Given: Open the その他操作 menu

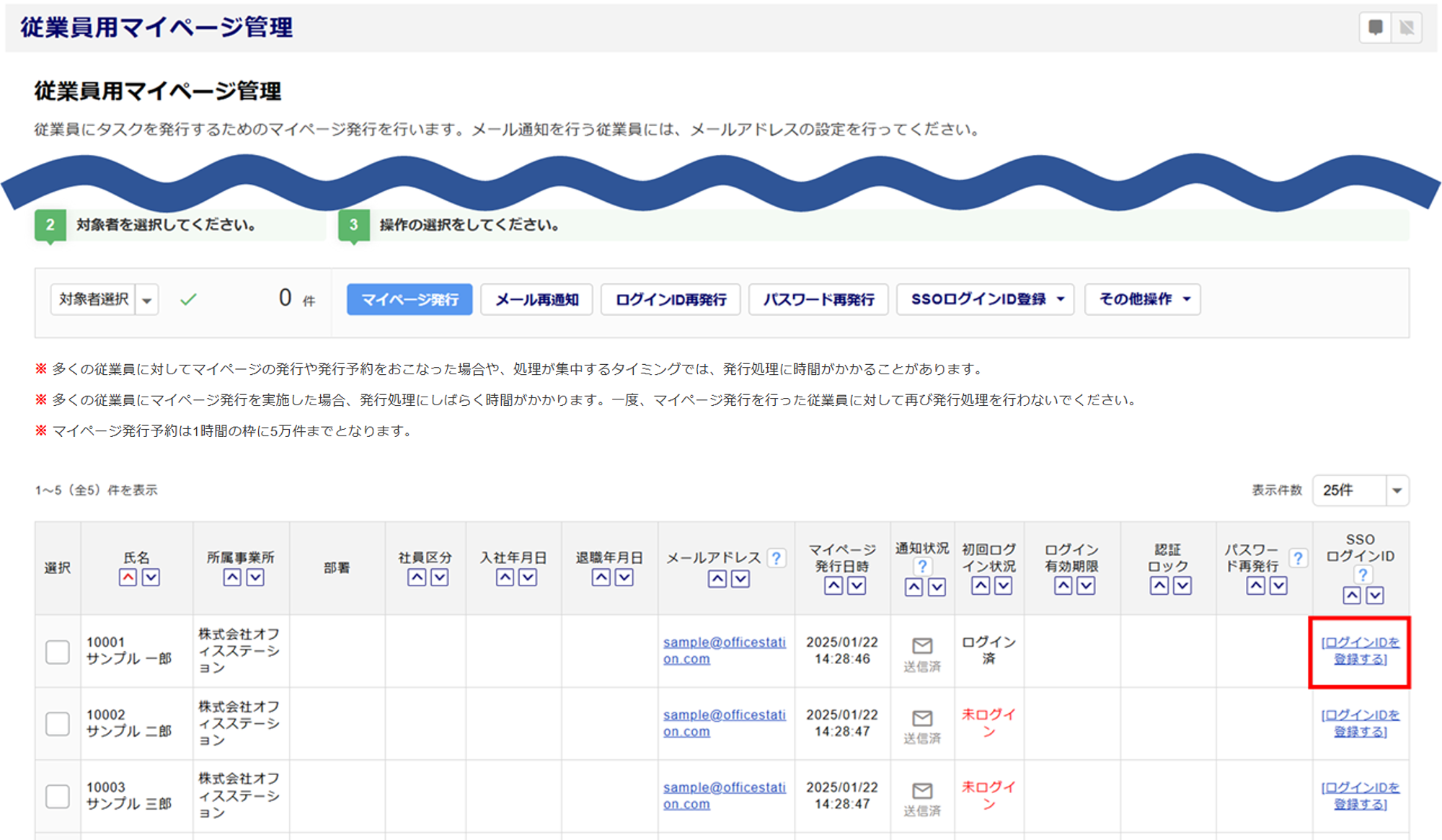Looking at the screenshot, I should [x=1142, y=299].
